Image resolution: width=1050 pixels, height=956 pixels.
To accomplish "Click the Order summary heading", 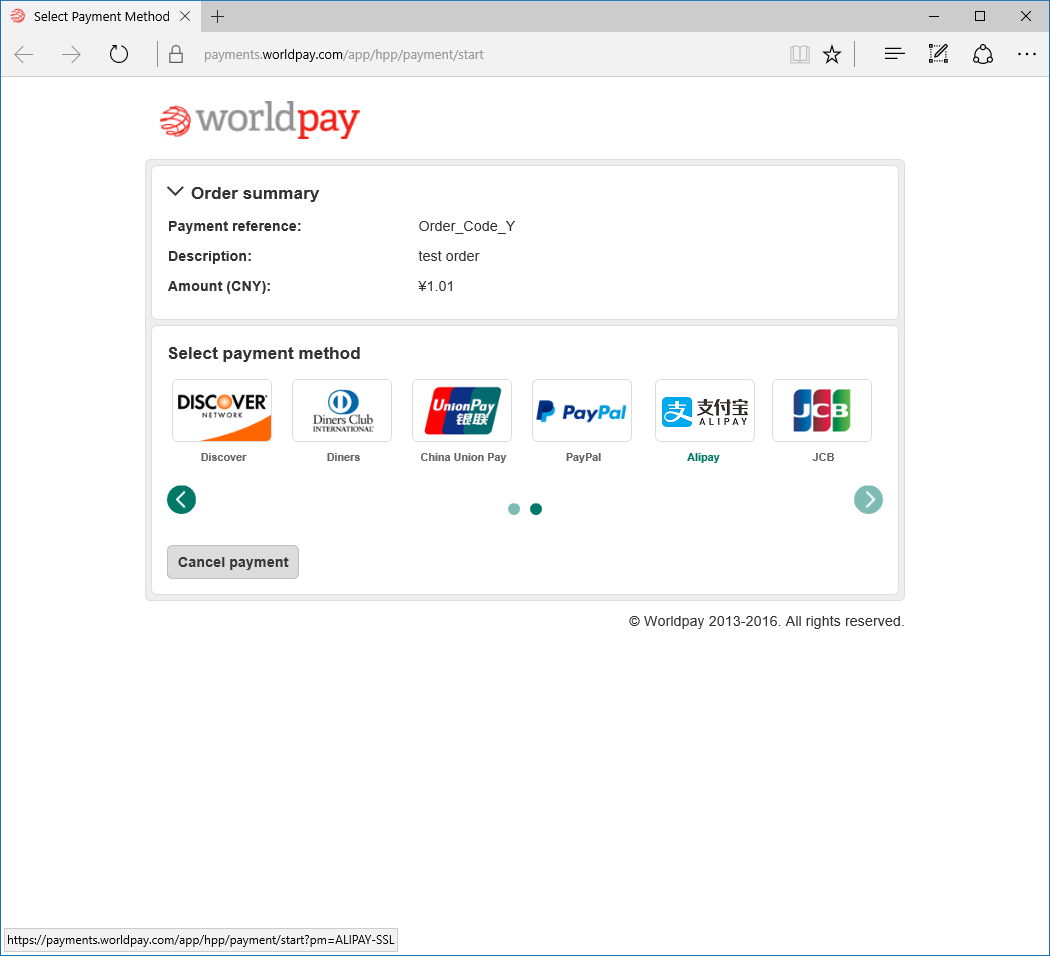I will click(x=254, y=193).
